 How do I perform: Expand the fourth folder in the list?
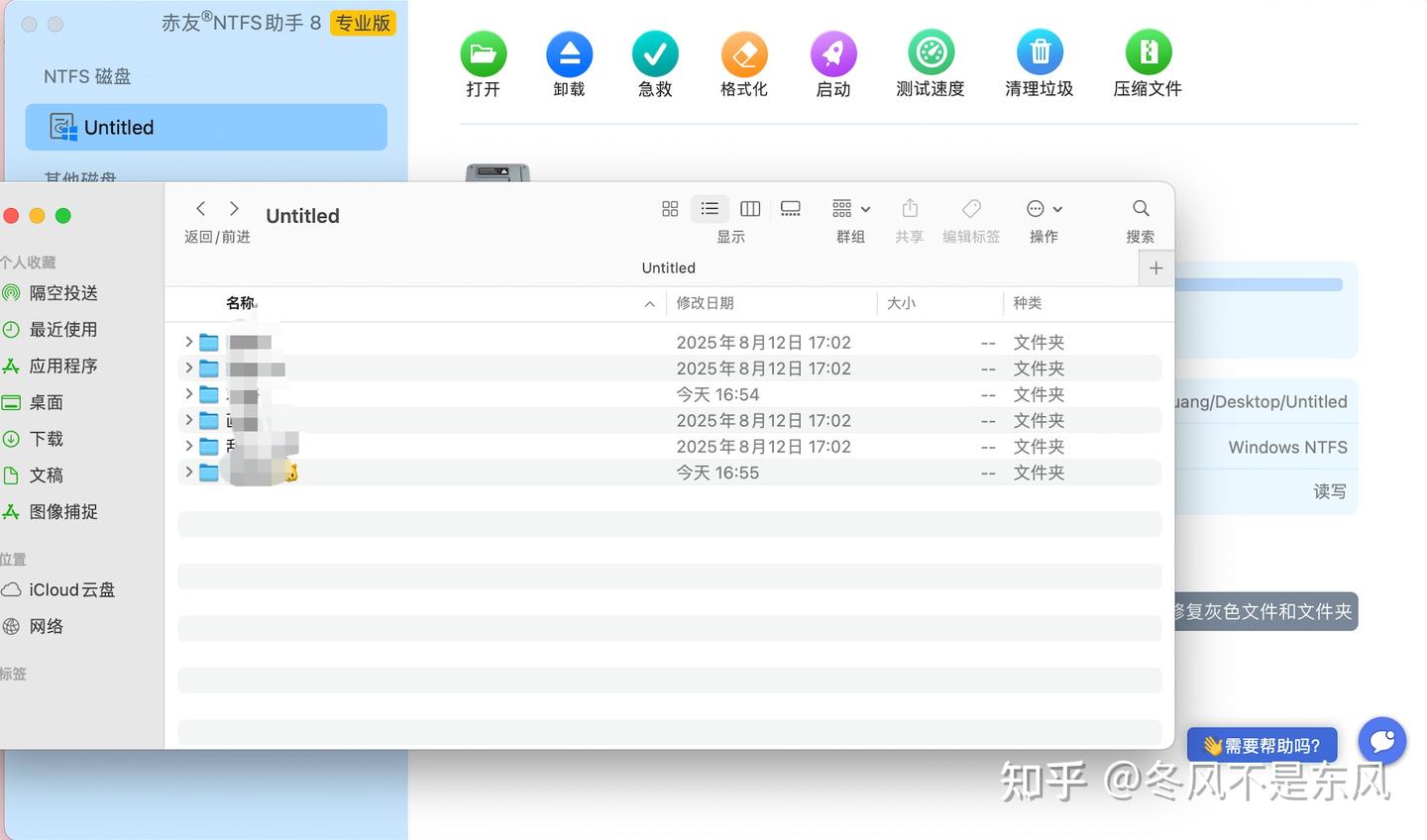(x=188, y=420)
